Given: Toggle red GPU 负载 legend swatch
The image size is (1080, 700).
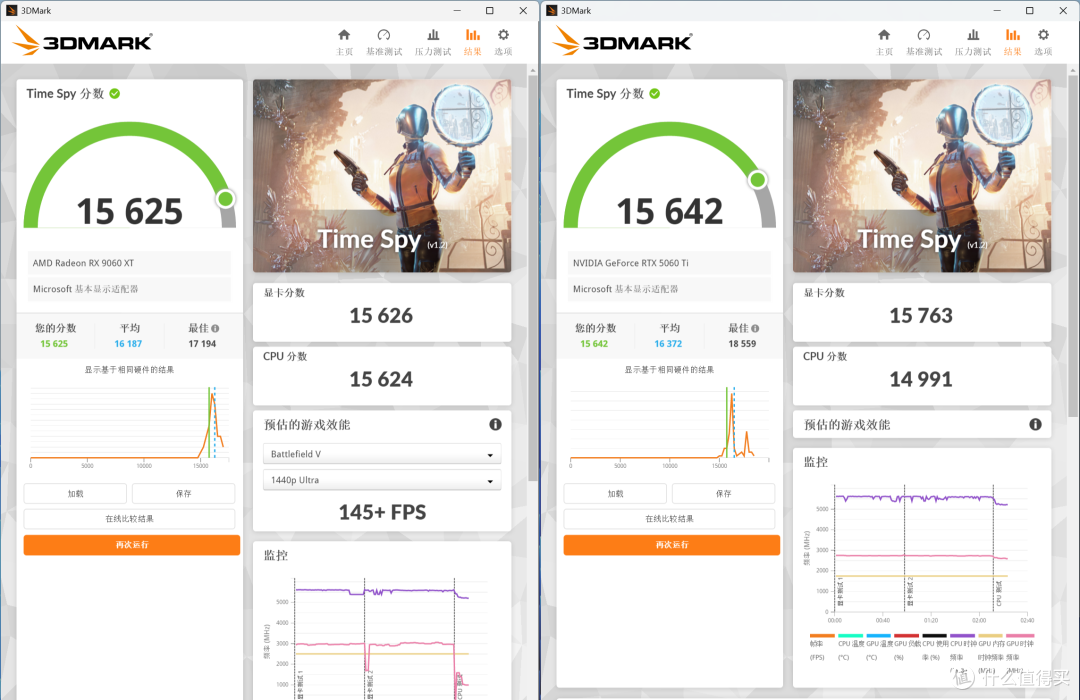Looking at the screenshot, I should [x=906, y=636].
